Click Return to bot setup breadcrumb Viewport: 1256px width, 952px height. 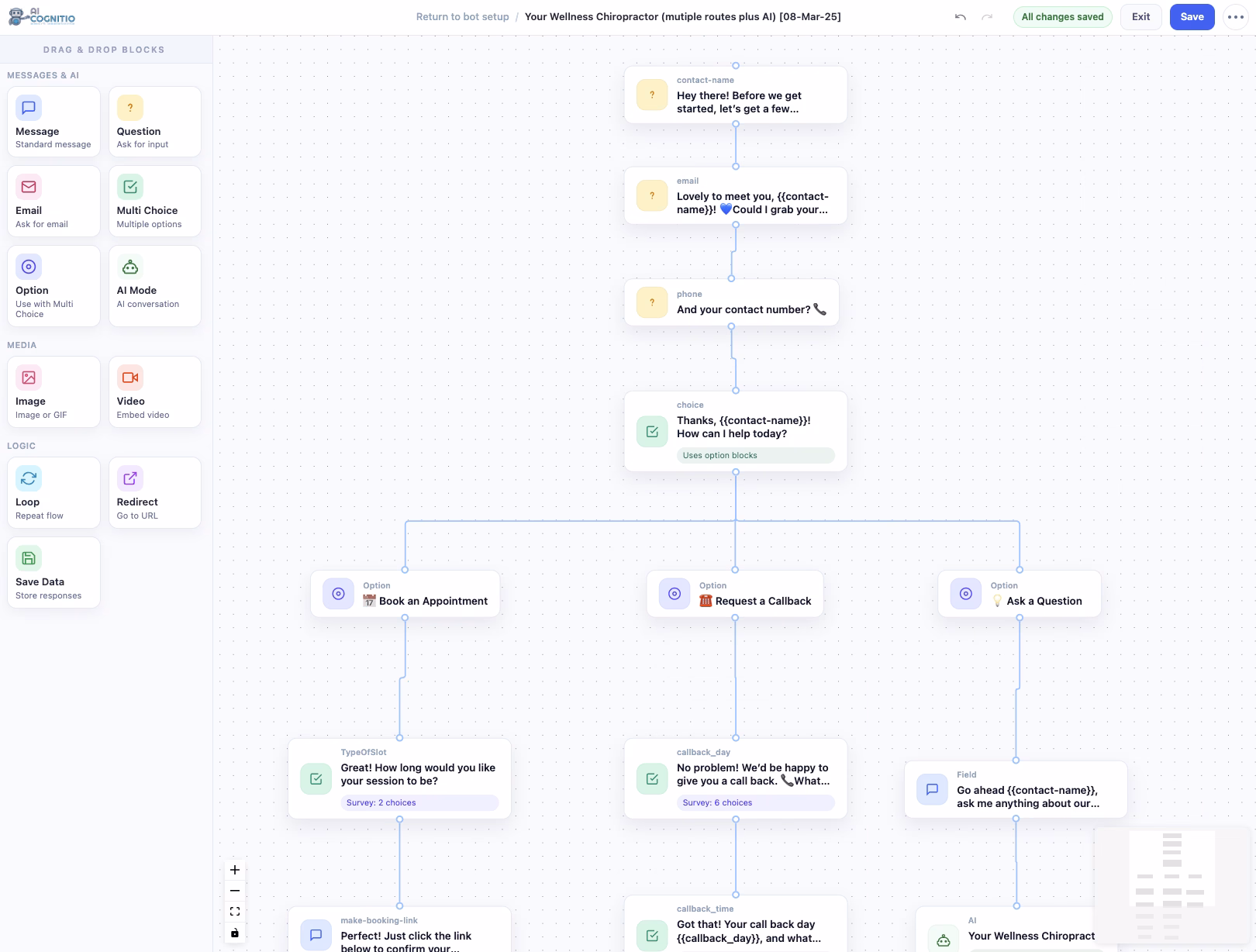tap(462, 17)
